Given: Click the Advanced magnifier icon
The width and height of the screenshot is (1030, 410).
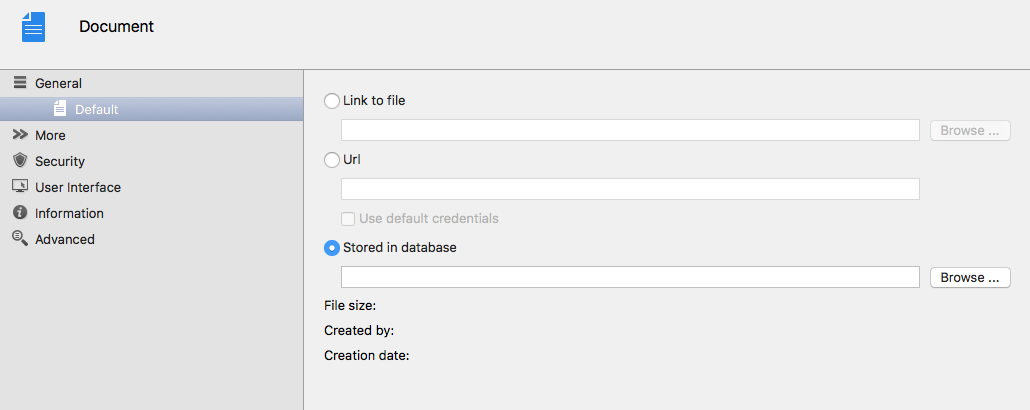Looking at the screenshot, I should tap(20, 239).
